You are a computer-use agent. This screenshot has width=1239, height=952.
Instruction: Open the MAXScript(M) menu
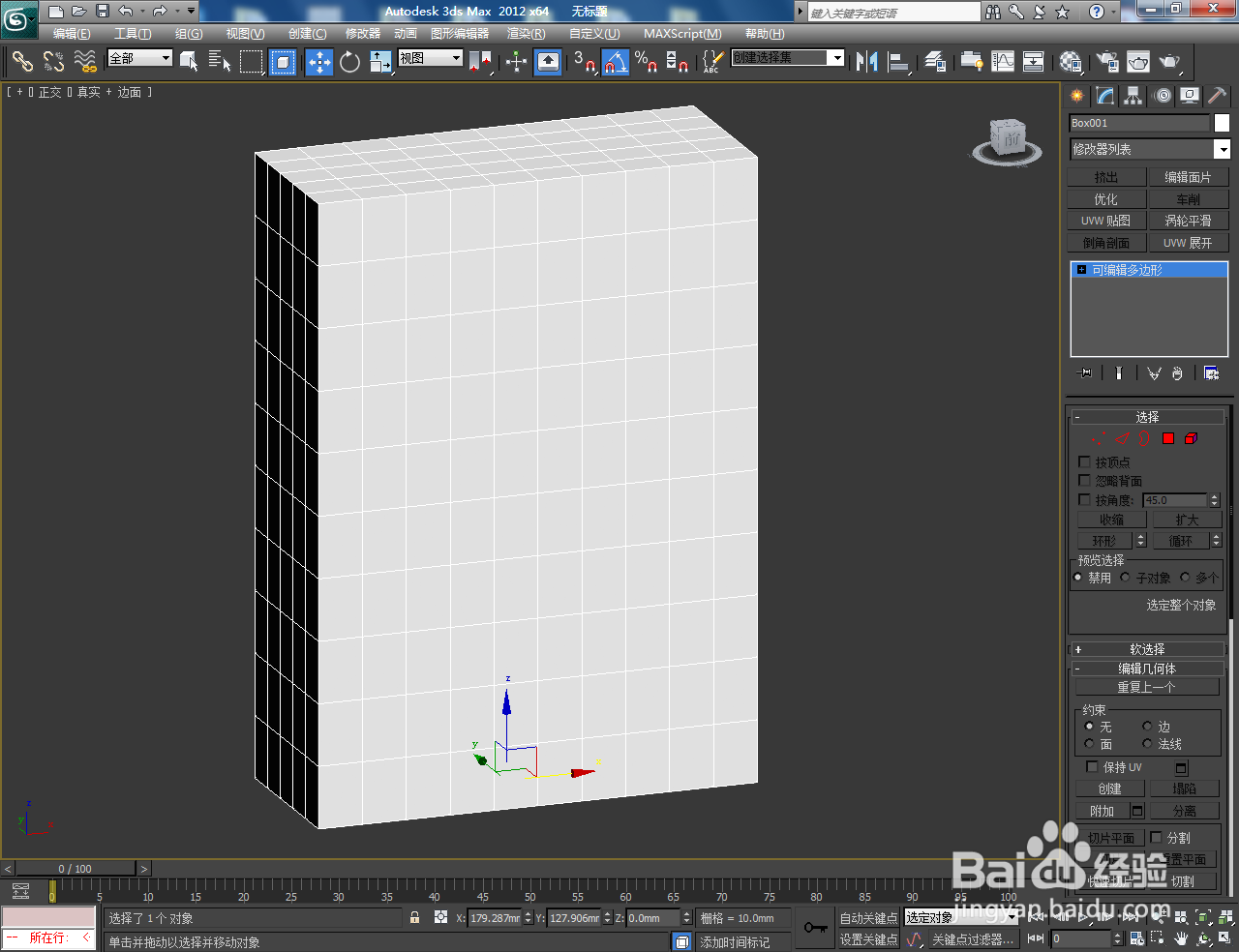(682, 34)
